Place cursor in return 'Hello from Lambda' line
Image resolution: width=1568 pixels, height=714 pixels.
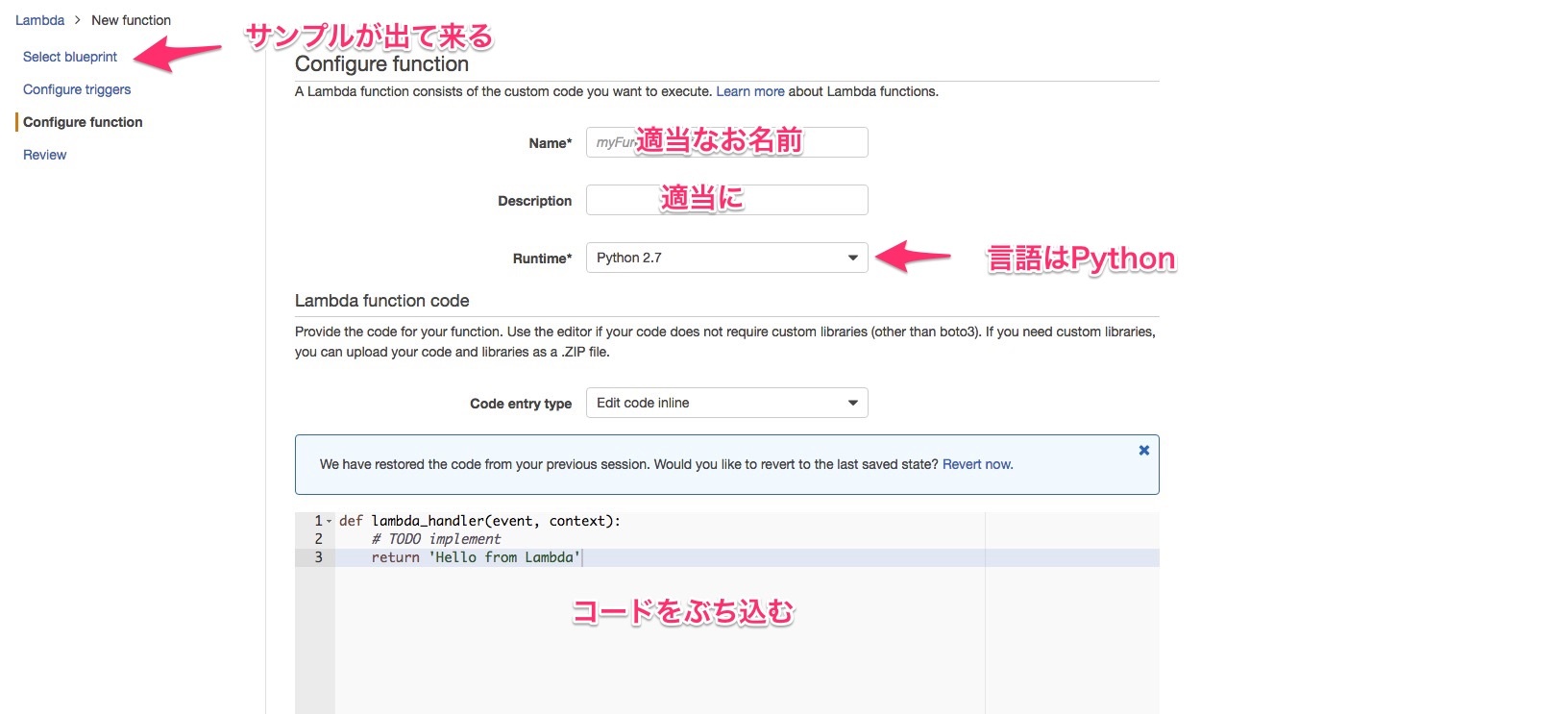[476, 557]
